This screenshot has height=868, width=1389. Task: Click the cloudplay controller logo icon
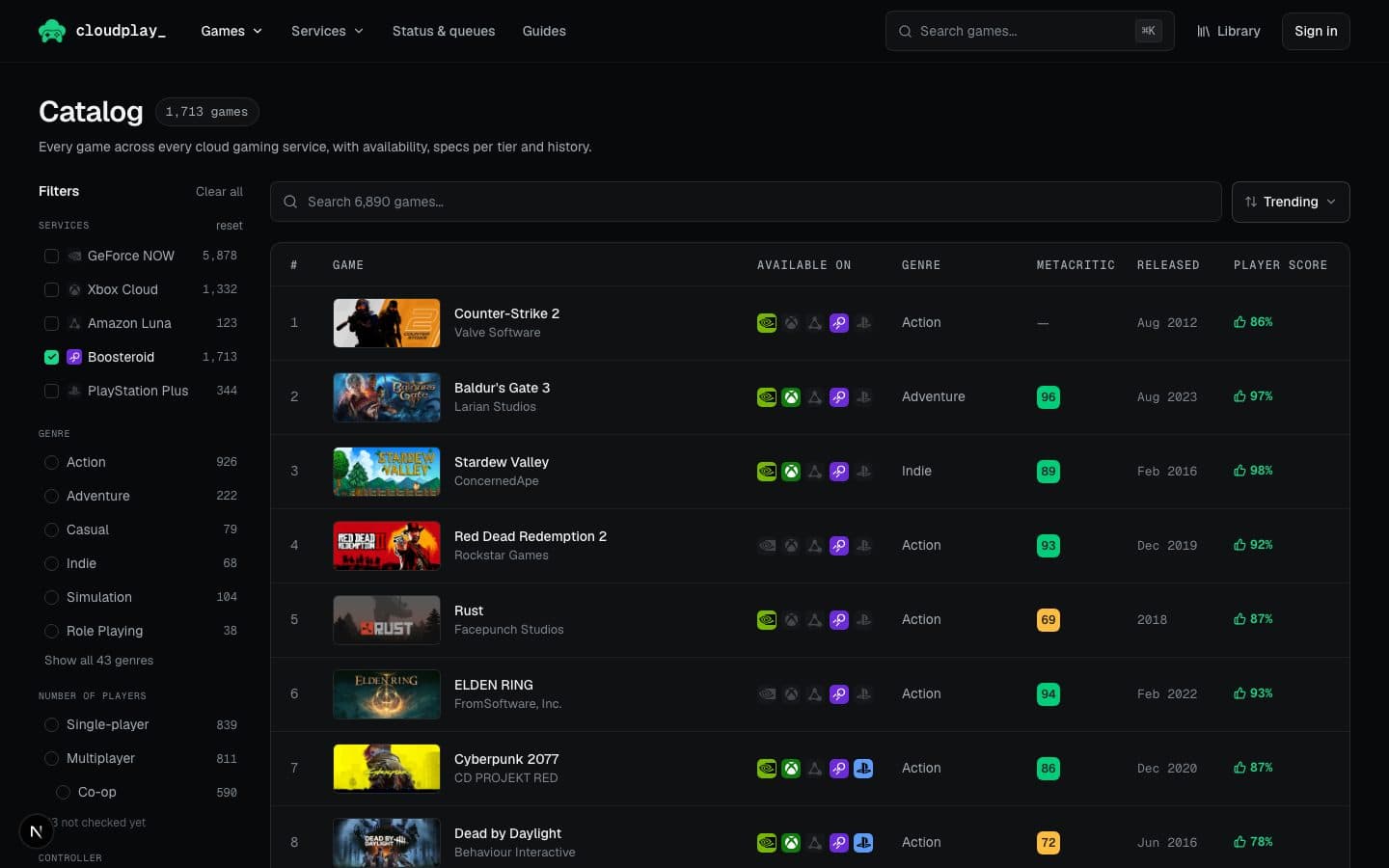click(x=52, y=31)
